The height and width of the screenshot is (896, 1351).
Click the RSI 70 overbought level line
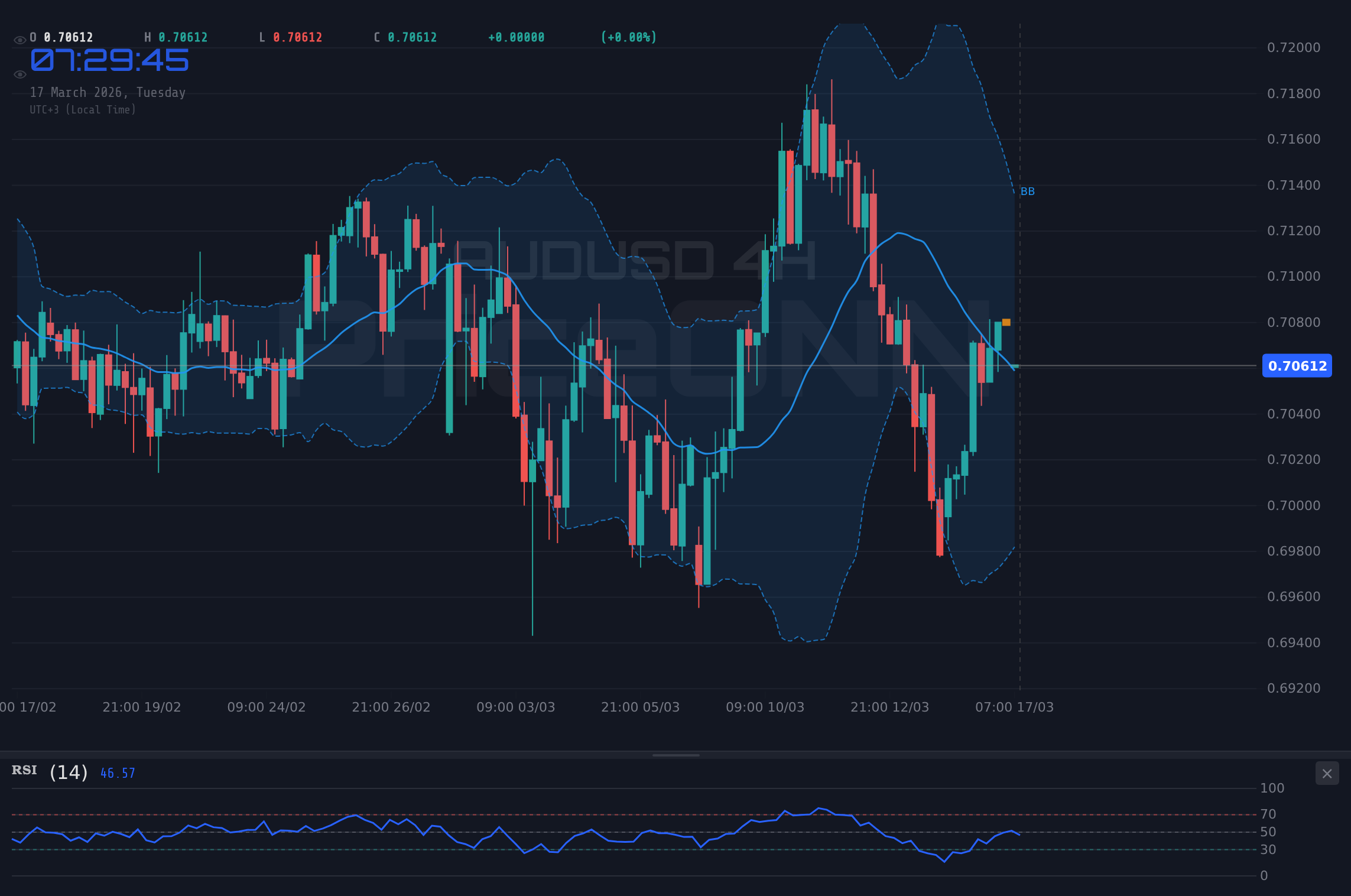coord(591,814)
